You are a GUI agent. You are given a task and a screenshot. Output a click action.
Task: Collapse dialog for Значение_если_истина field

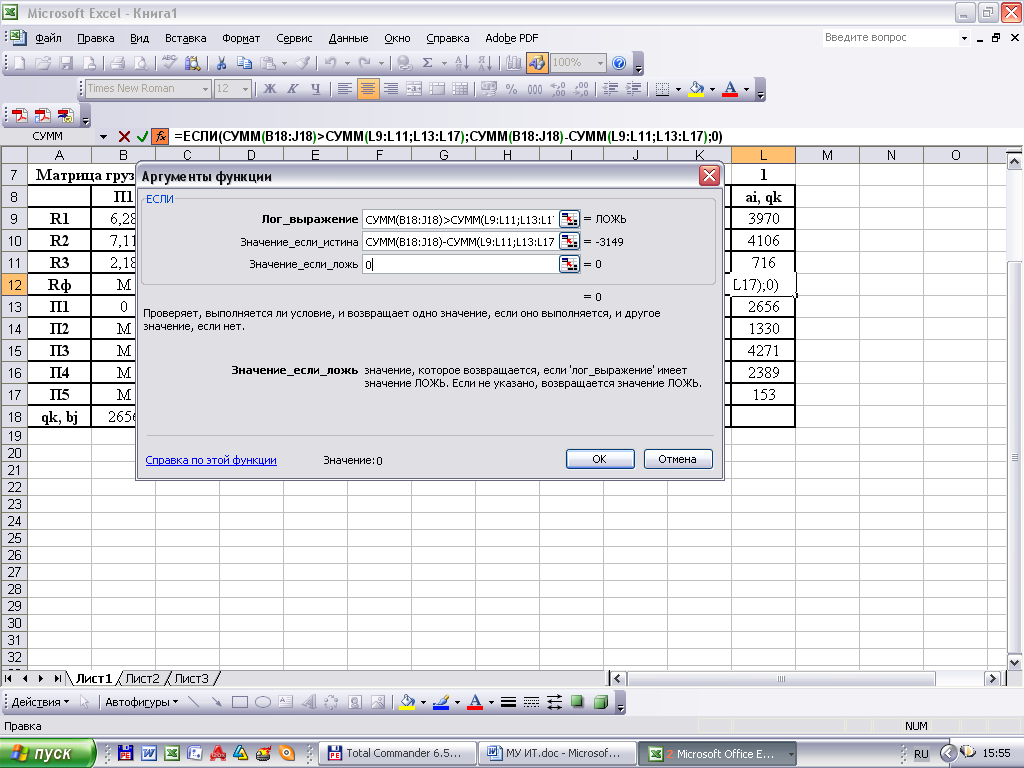pos(569,242)
